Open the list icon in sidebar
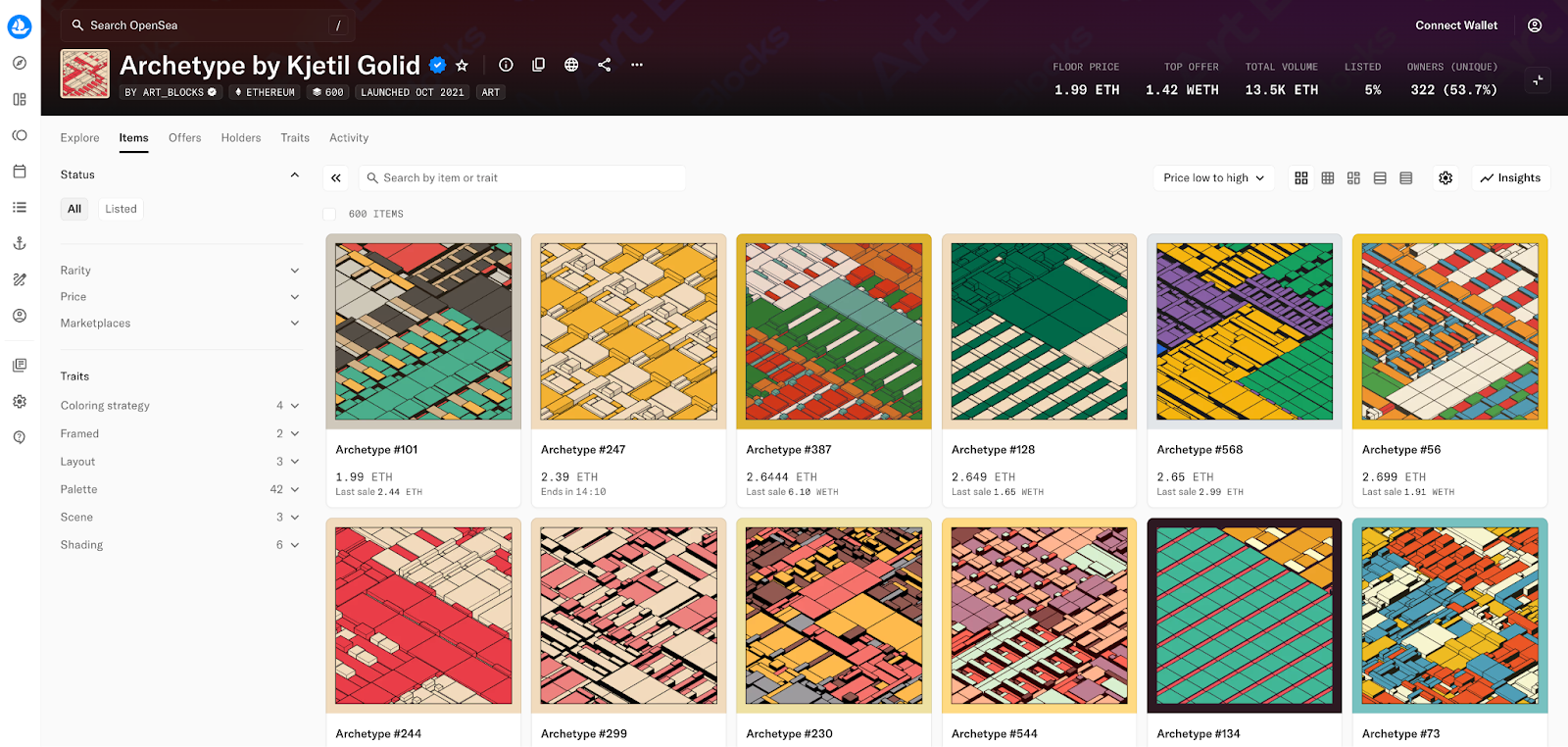The height and width of the screenshot is (747, 1568). (20, 207)
